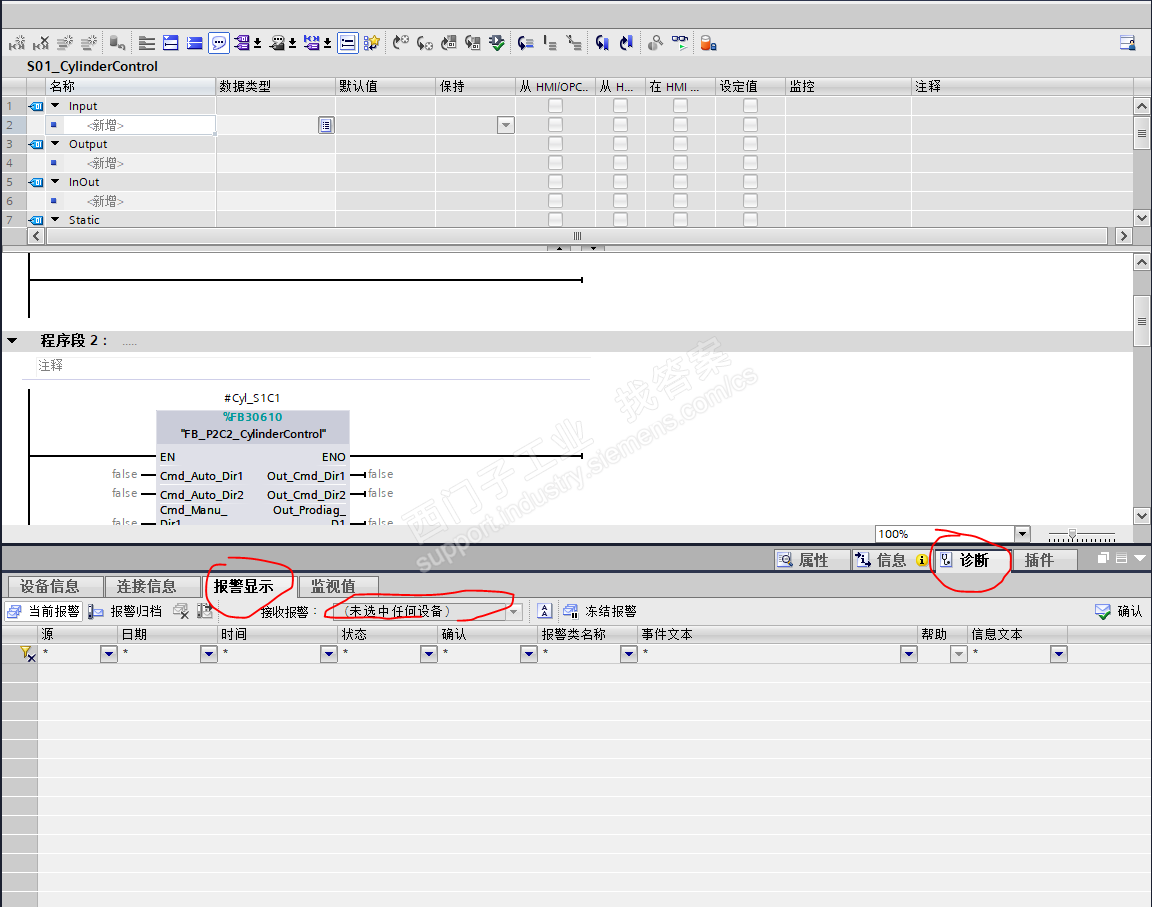1152x907 pixels.
Task: Click the orange database lock icon
Action: tap(708, 43)
